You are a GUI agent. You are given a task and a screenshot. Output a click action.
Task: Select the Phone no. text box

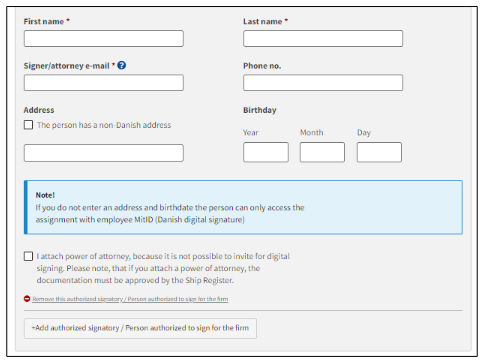323,83
